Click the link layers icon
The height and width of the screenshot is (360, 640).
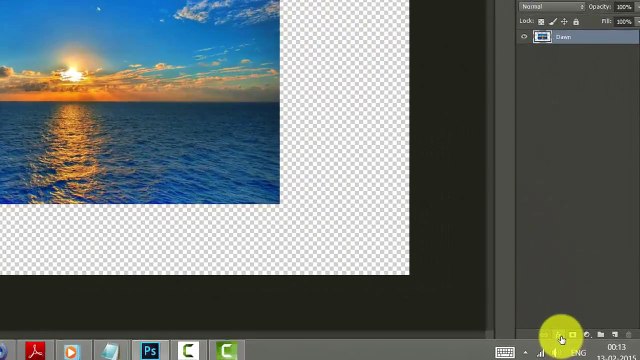545,335
